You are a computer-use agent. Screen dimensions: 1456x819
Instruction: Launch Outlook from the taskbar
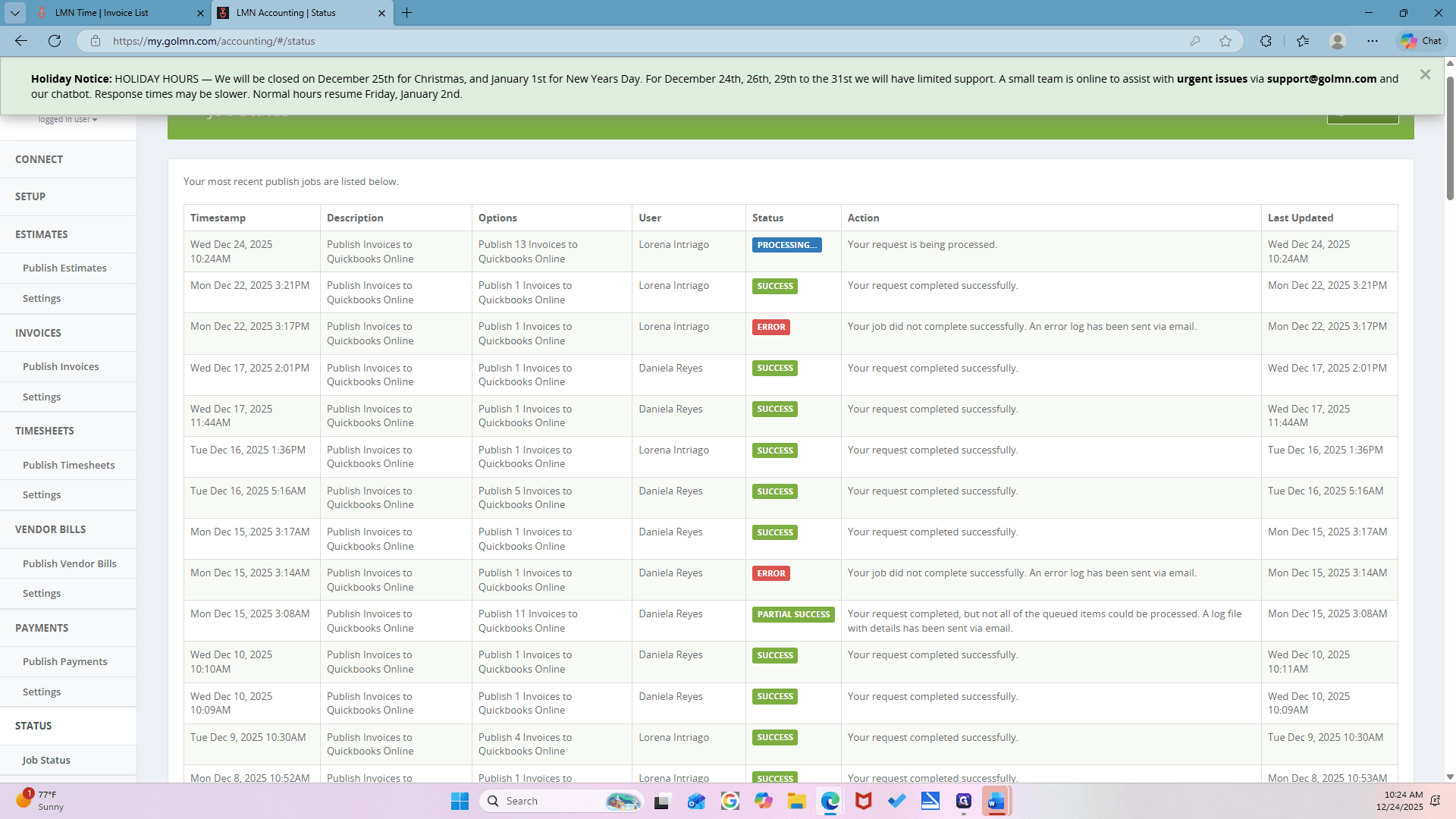[696, 801]
